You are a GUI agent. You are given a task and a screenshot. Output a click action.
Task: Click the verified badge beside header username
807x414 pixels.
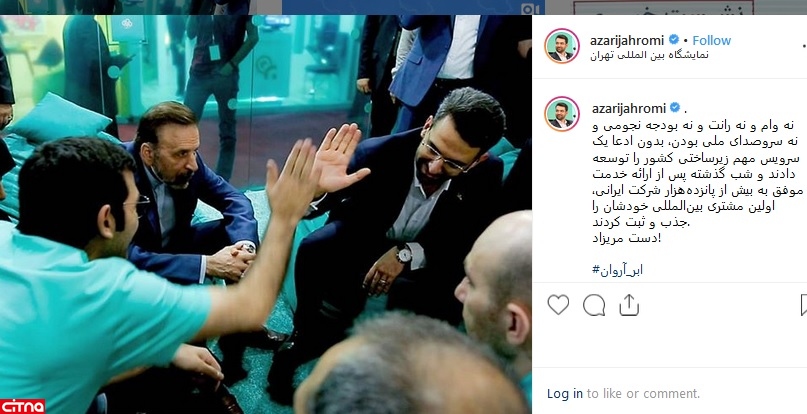(673, 40)
